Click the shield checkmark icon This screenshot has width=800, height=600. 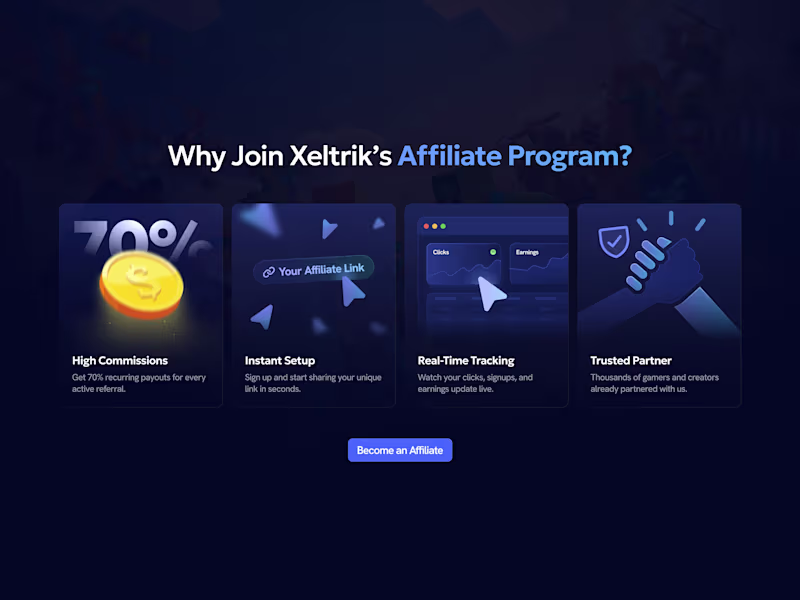[x=614, y=242]
